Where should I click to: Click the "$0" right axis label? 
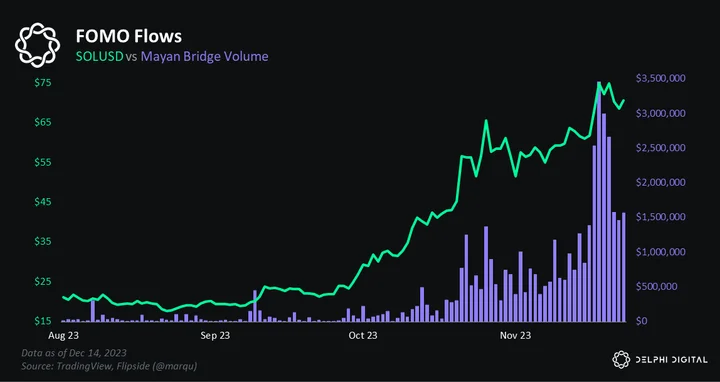[641, 321]
